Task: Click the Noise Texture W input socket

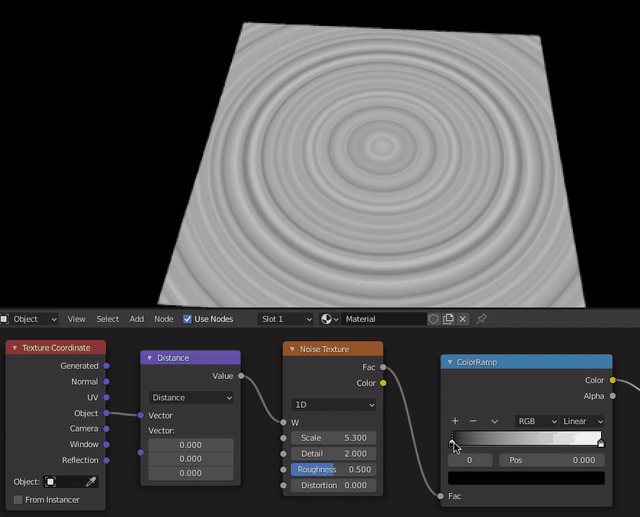Action: pos(284,422)
